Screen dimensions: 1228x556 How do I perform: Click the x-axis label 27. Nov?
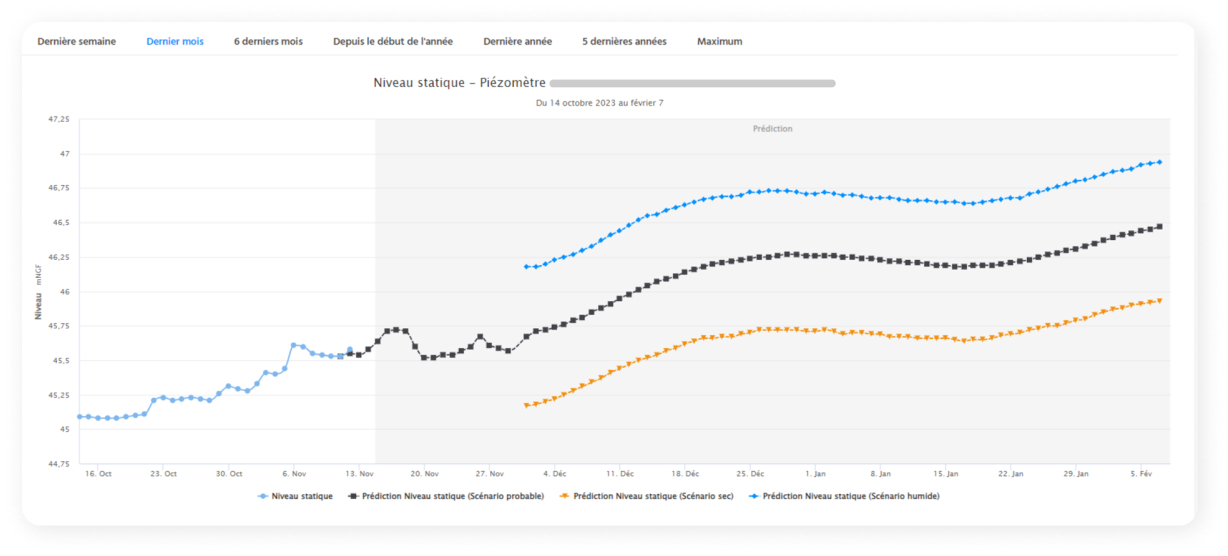(490, 474)
